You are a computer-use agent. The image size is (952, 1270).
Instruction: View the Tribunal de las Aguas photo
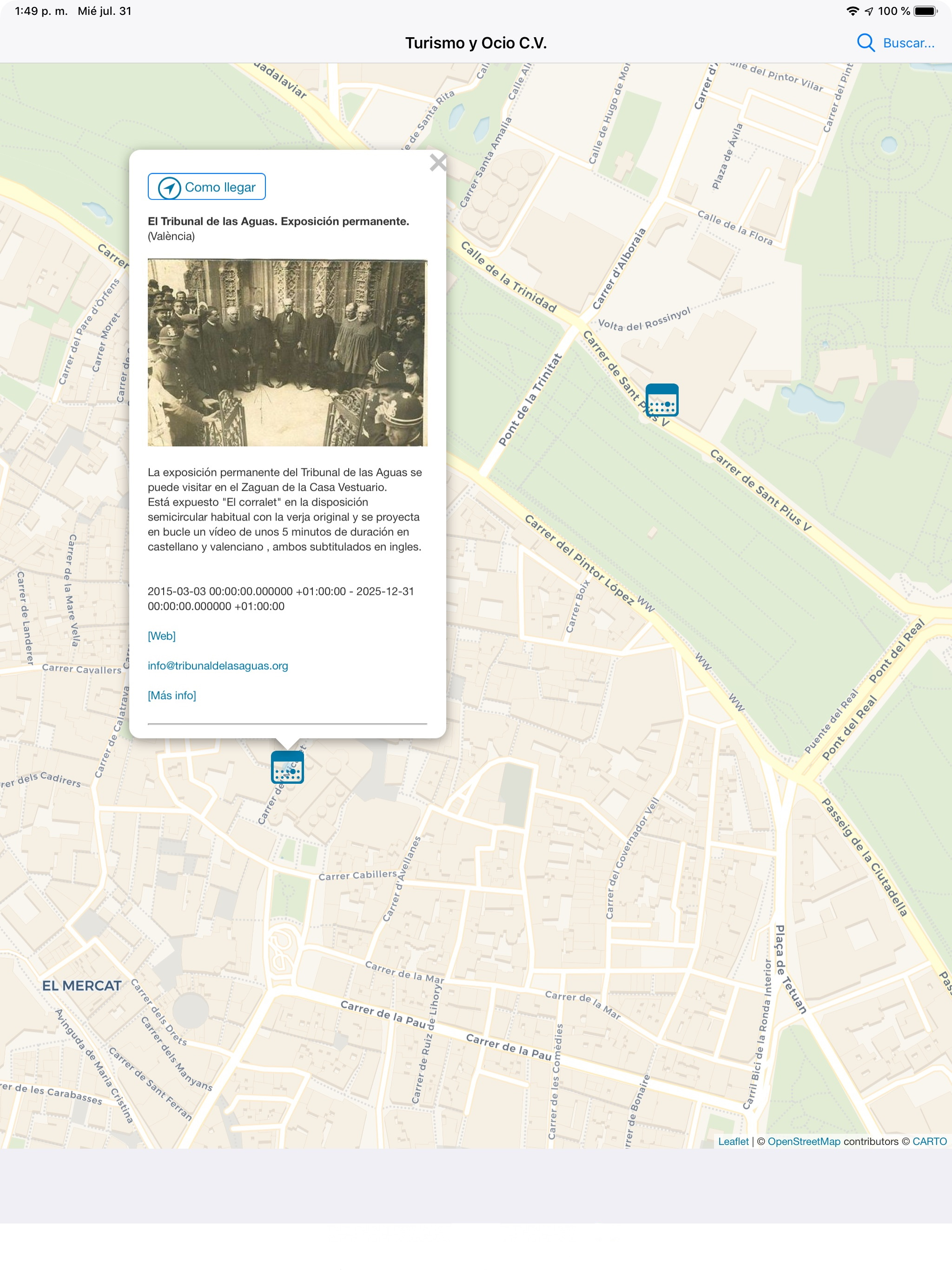[287, 352]
